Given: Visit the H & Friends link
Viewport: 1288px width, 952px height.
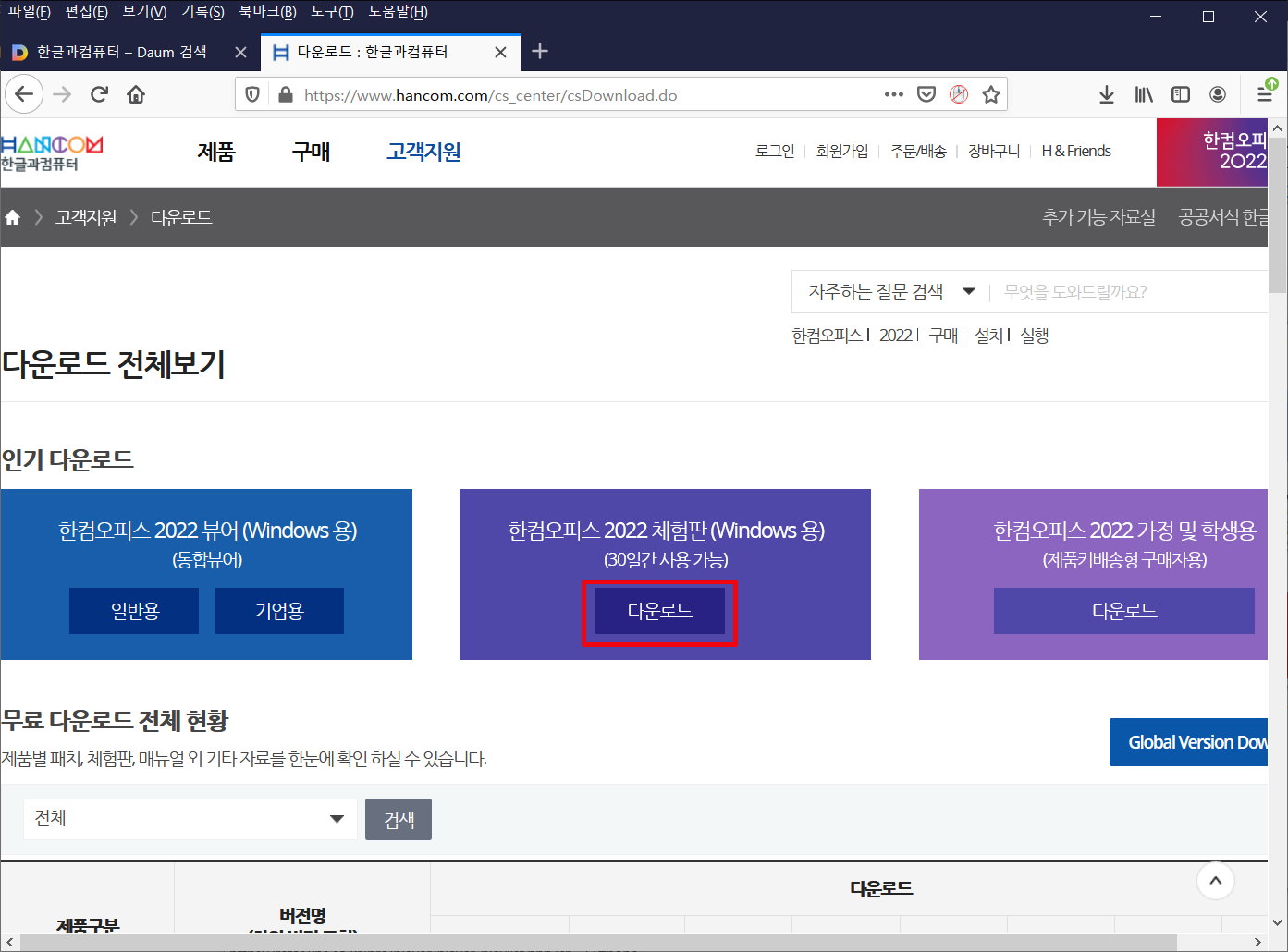Looking at the screenshot, I should click(1076, 151).
